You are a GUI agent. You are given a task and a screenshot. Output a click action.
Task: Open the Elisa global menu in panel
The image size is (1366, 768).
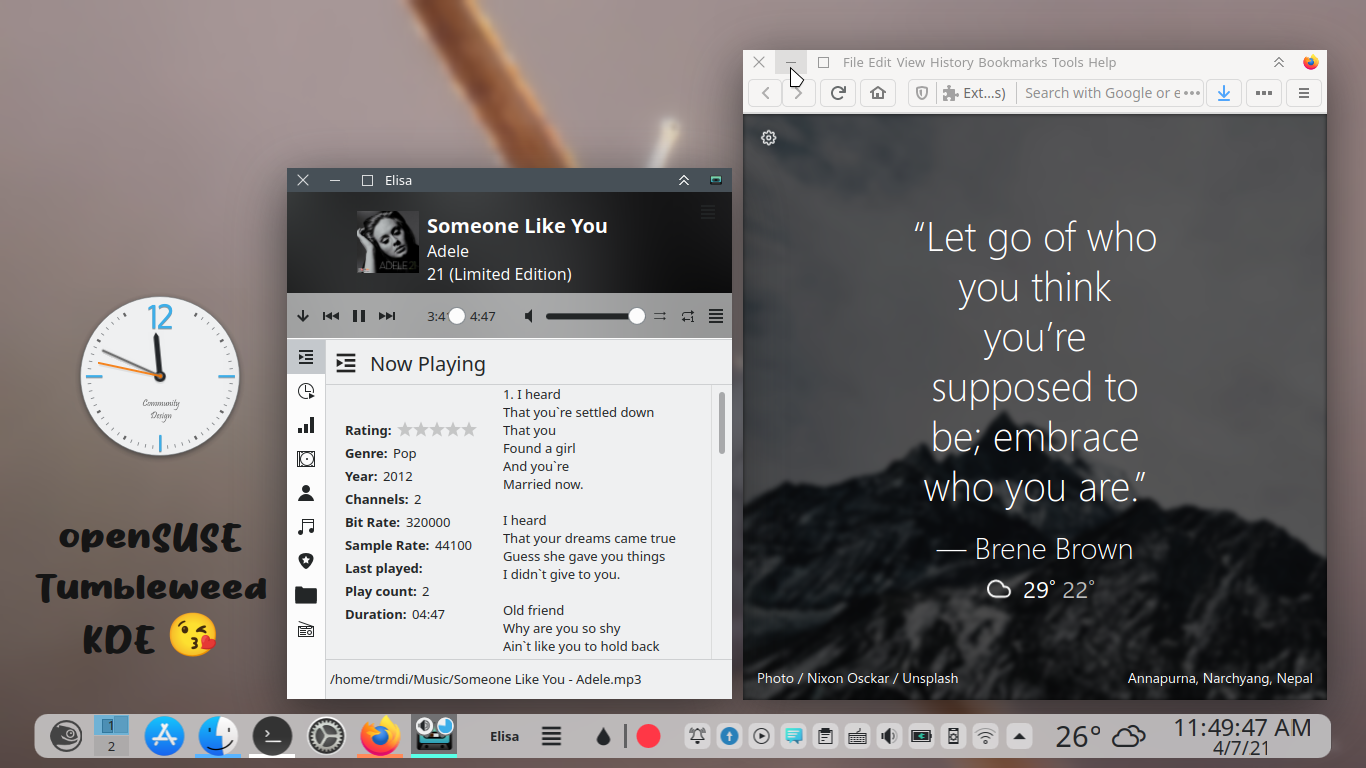point(551,737)
